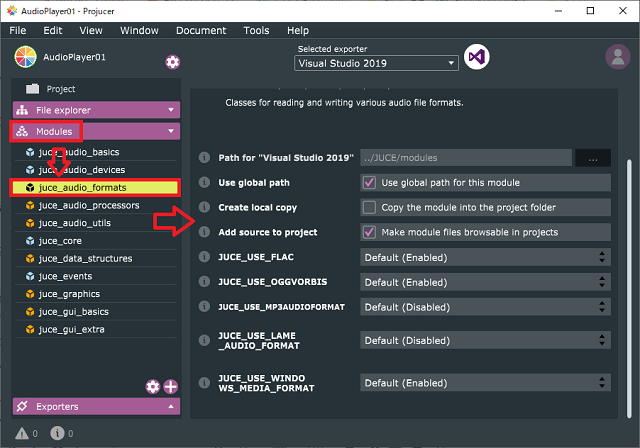Click info icon for JUCE_USE_MP3AUDIOFORMAT
This screenshot has width=640, height=448.
[x=204, y=306]
